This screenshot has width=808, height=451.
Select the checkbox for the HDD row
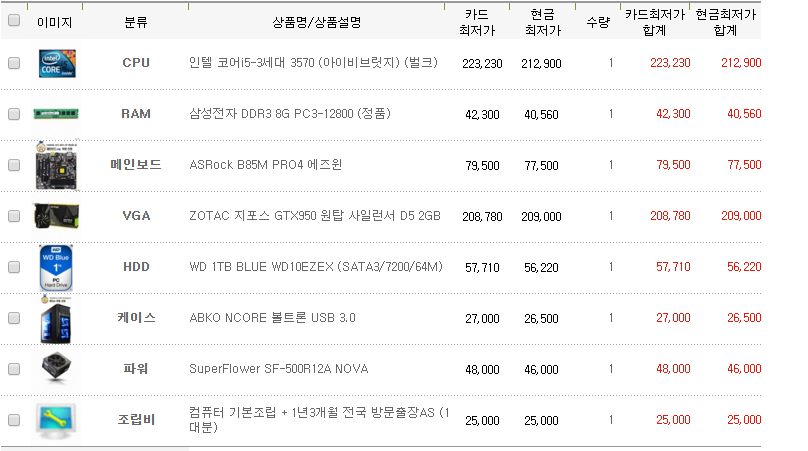(14, 267)
